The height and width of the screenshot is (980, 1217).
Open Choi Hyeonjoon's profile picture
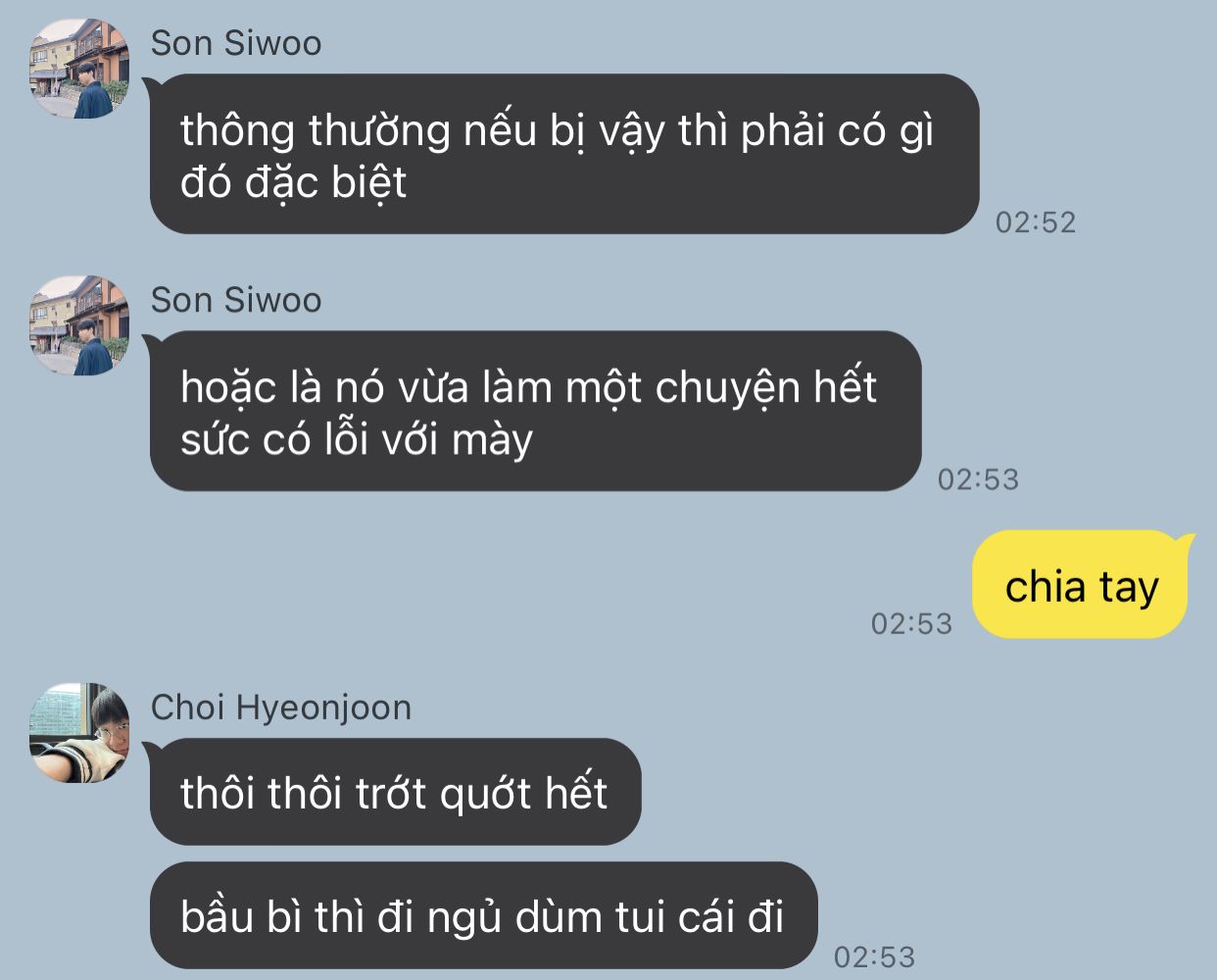(x=79, y=733)
